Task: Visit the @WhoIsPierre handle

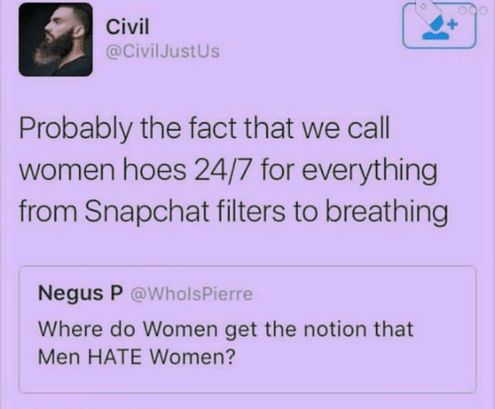Action: coord(192,294)
